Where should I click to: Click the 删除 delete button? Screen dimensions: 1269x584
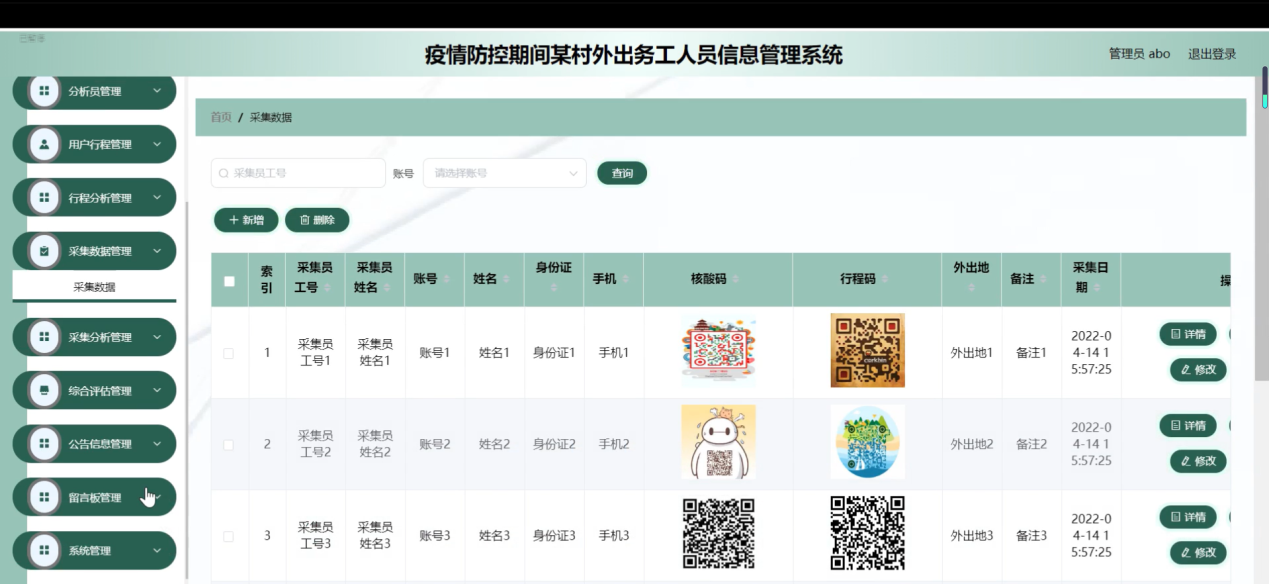coord(317,220)
